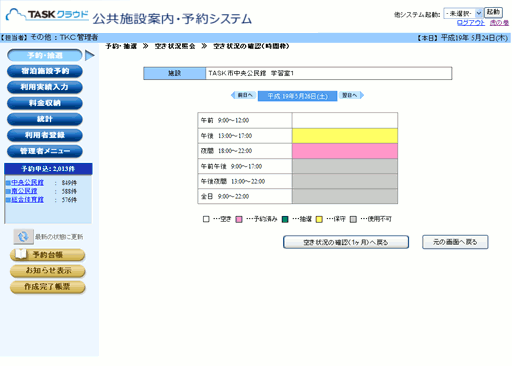Click the square bullet before 中央公民館
The image size is (512, 366).
pyautogui.click(x=8, y=183)
